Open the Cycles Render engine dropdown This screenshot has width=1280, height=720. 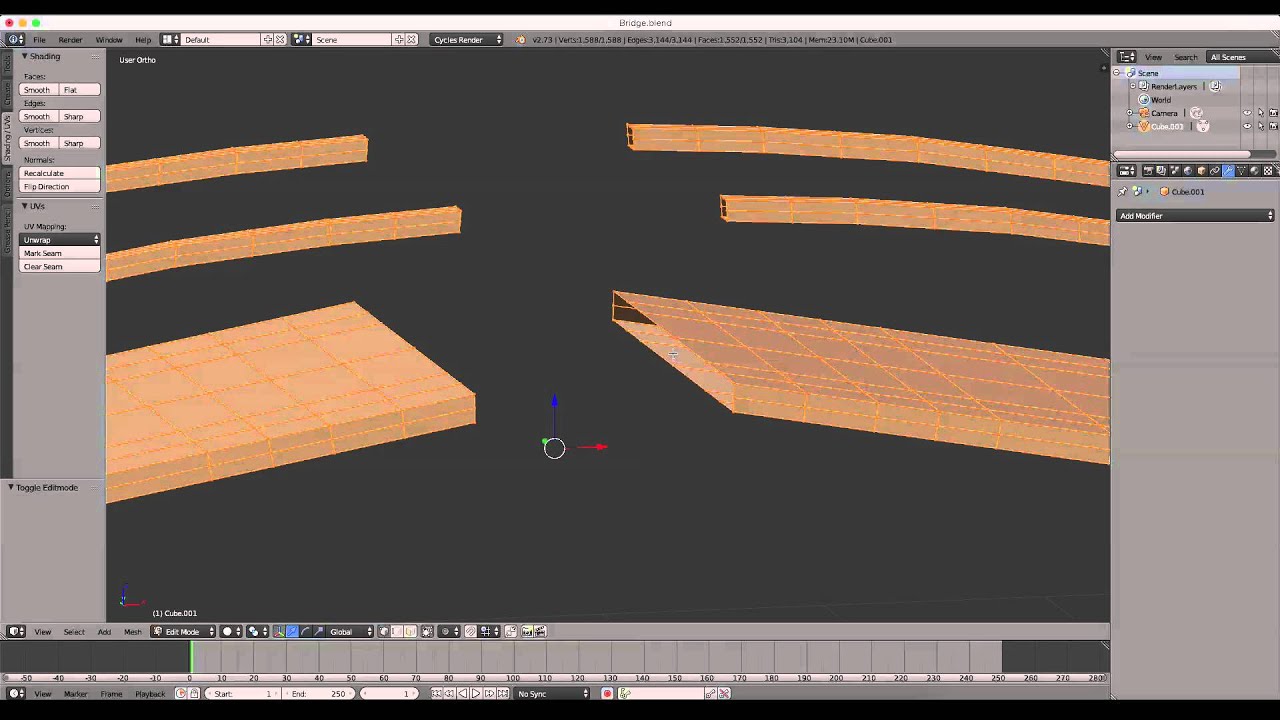[x=467, y=39]
